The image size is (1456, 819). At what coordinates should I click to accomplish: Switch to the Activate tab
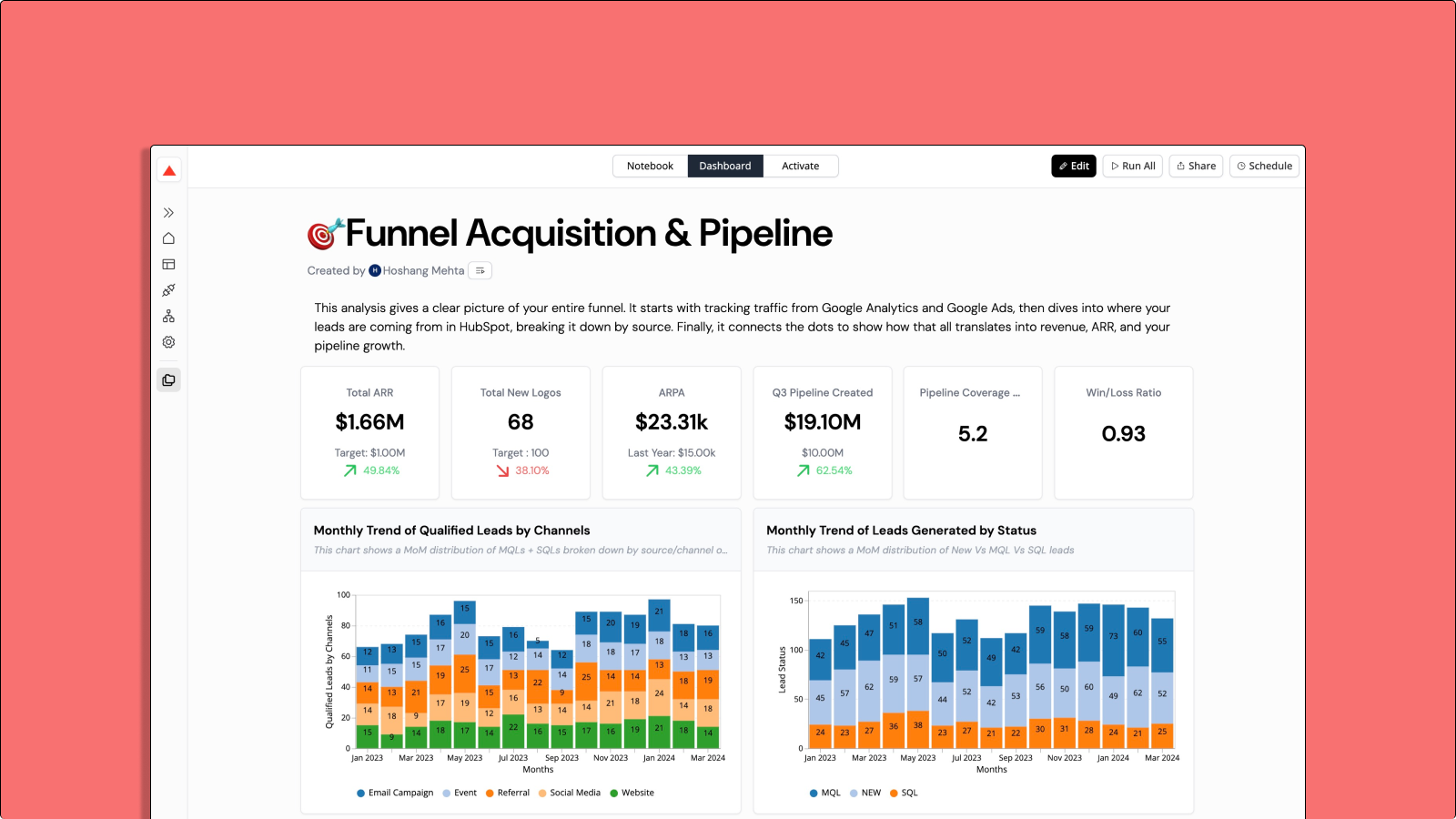[800, 166]
